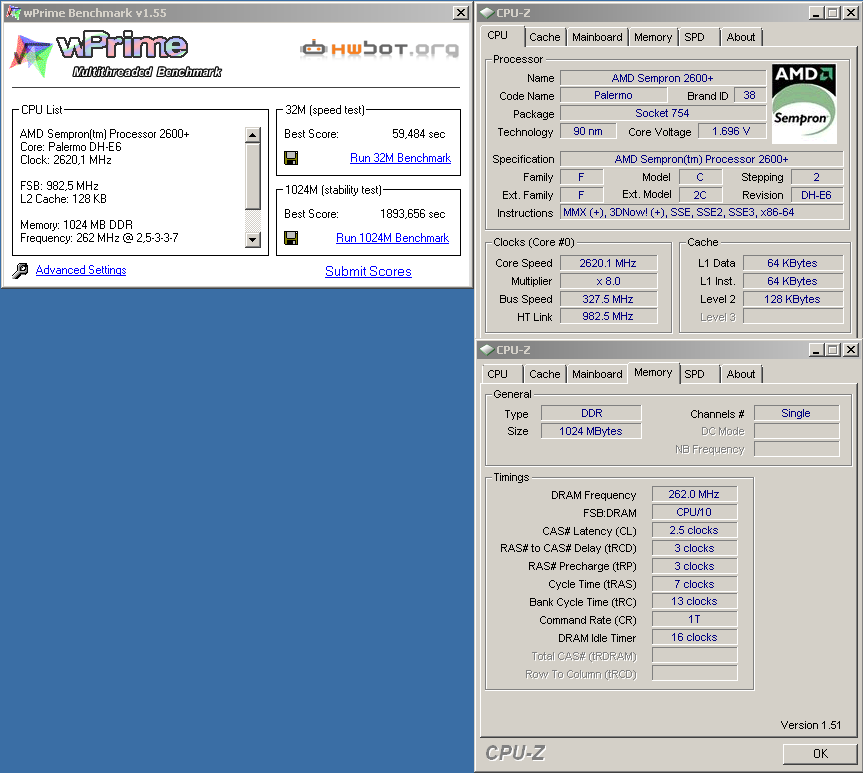Click Package field Socket 754

663,113
